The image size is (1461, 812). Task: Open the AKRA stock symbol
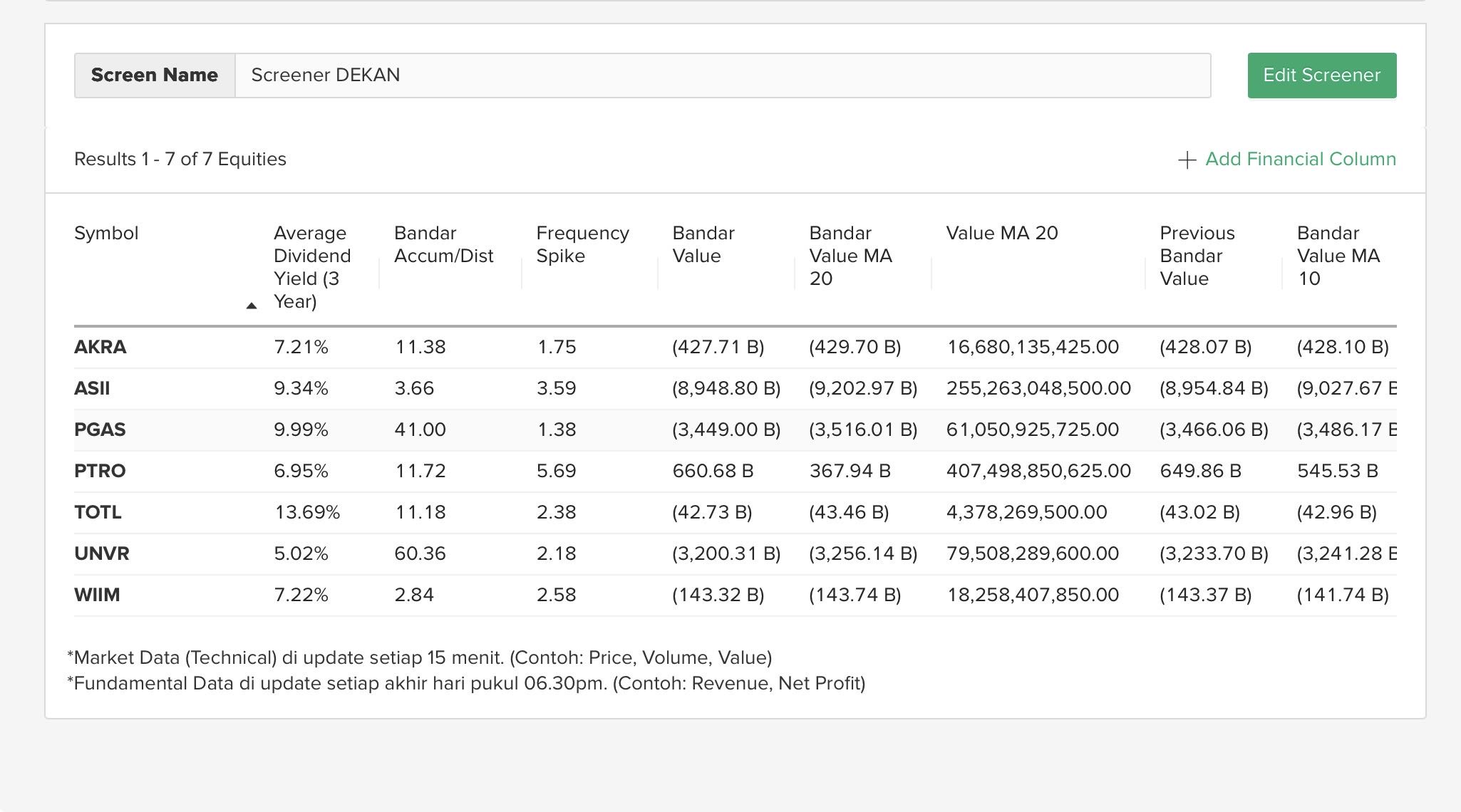(x=100, y=348)
